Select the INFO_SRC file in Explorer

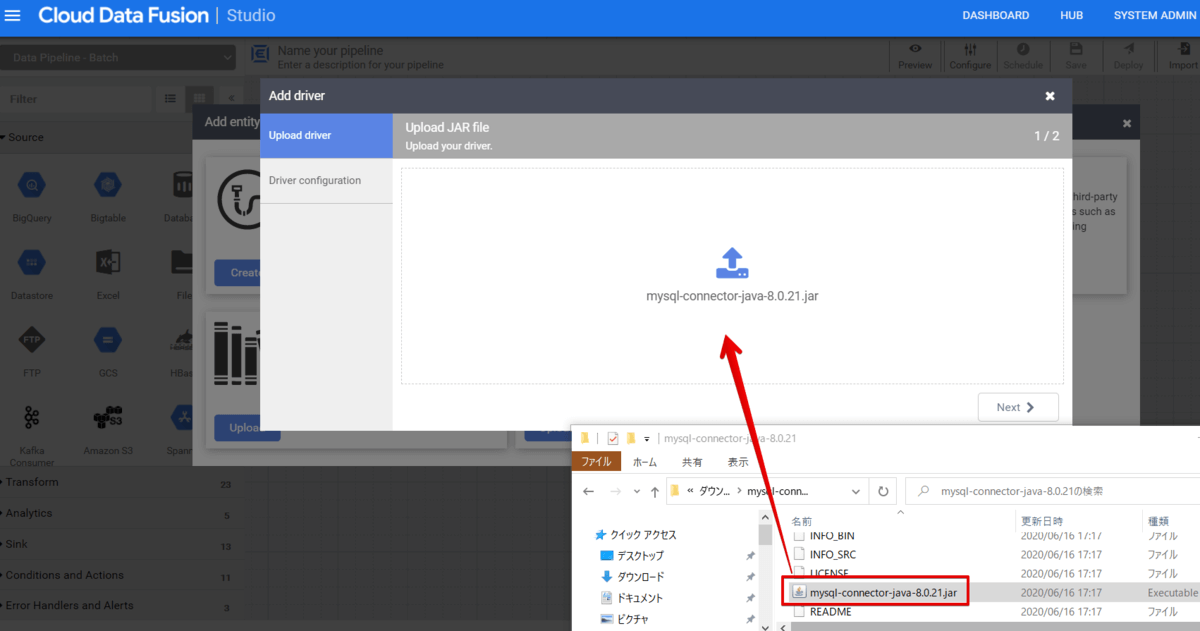[x=832, y=554]
